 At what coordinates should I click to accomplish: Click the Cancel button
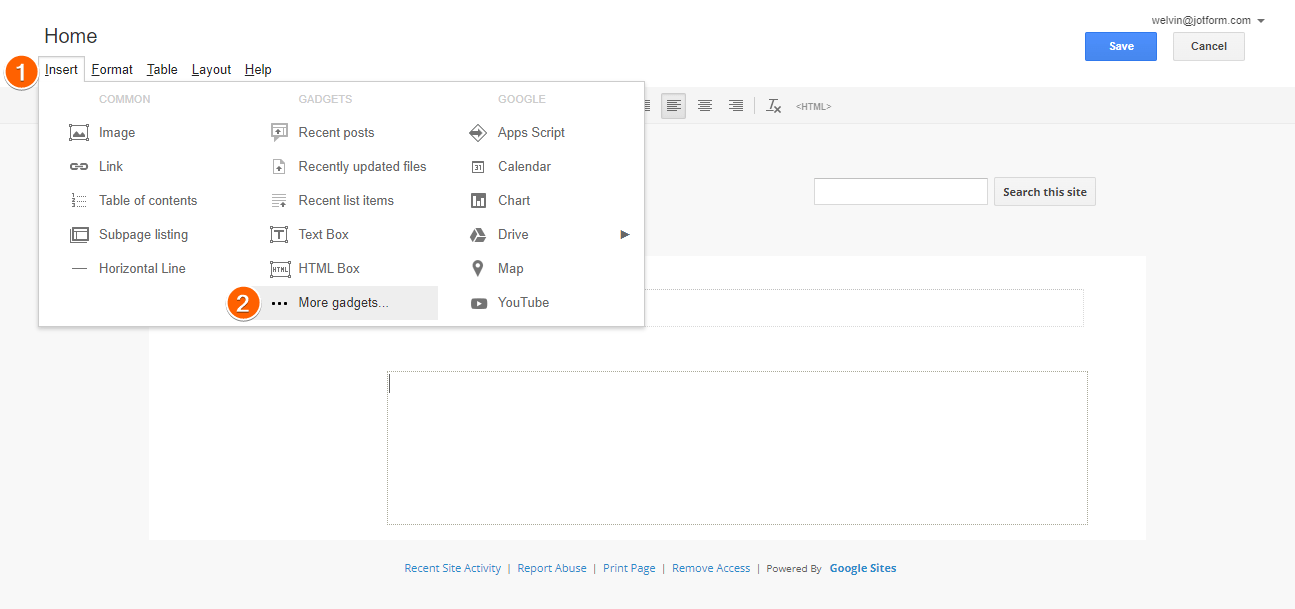[1208, 46]
